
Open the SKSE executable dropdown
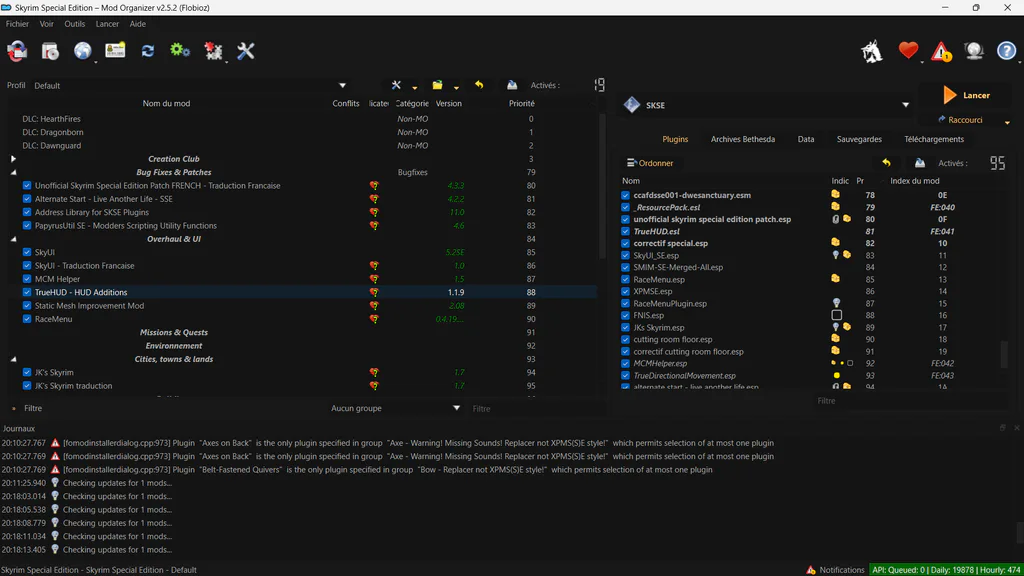point(905,105)
